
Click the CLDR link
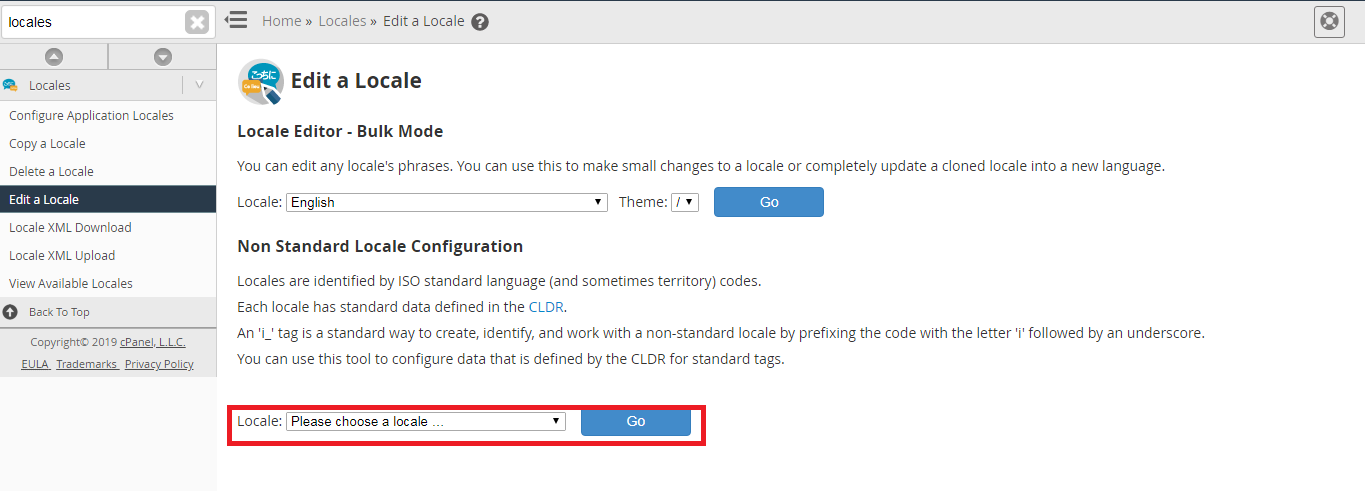click(x=548, y=307)
